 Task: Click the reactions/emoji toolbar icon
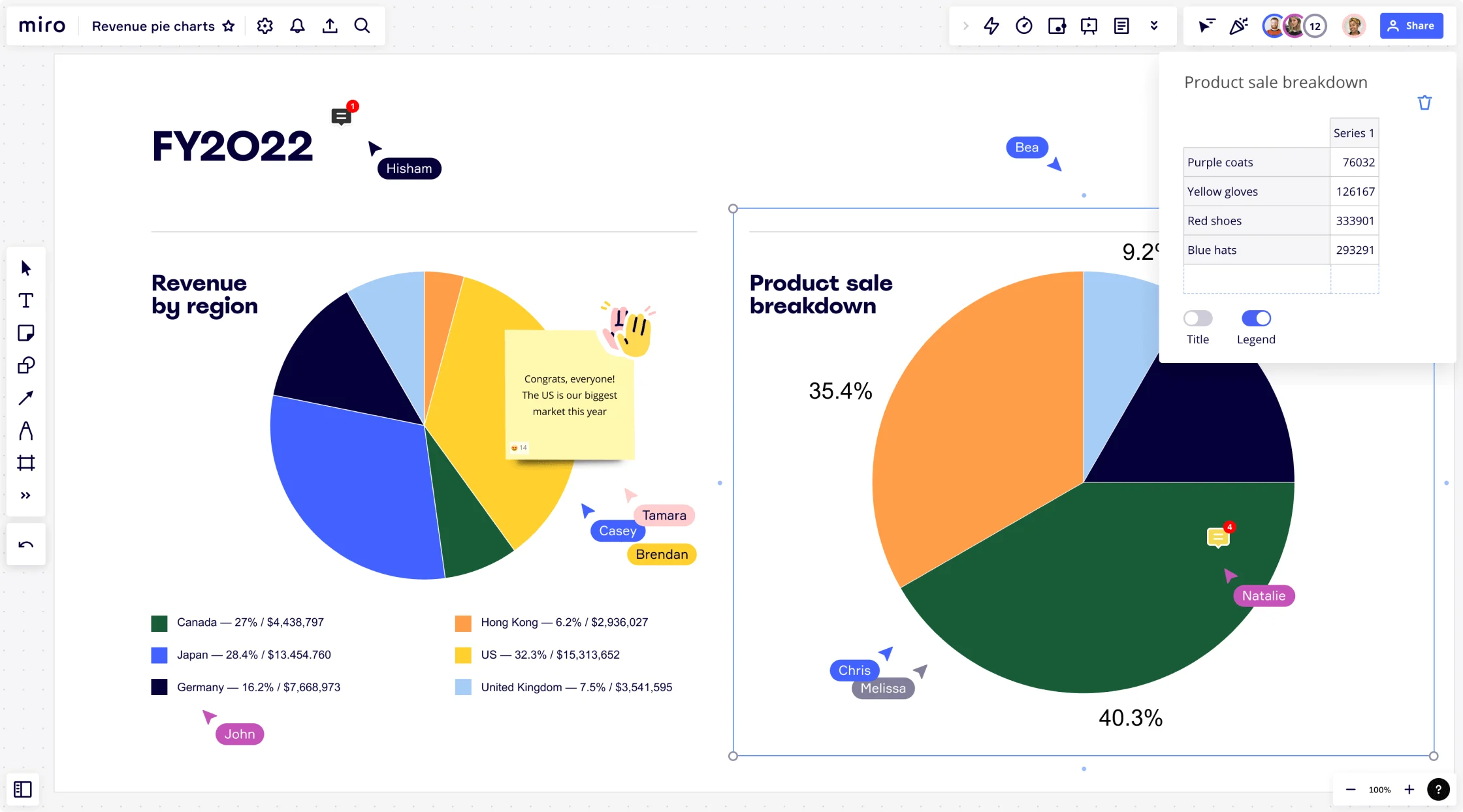(x=1238, y=26)
